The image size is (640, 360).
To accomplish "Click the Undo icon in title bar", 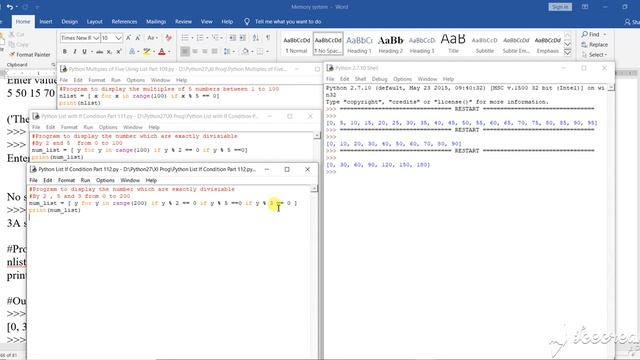I will (x=10, y=7).
